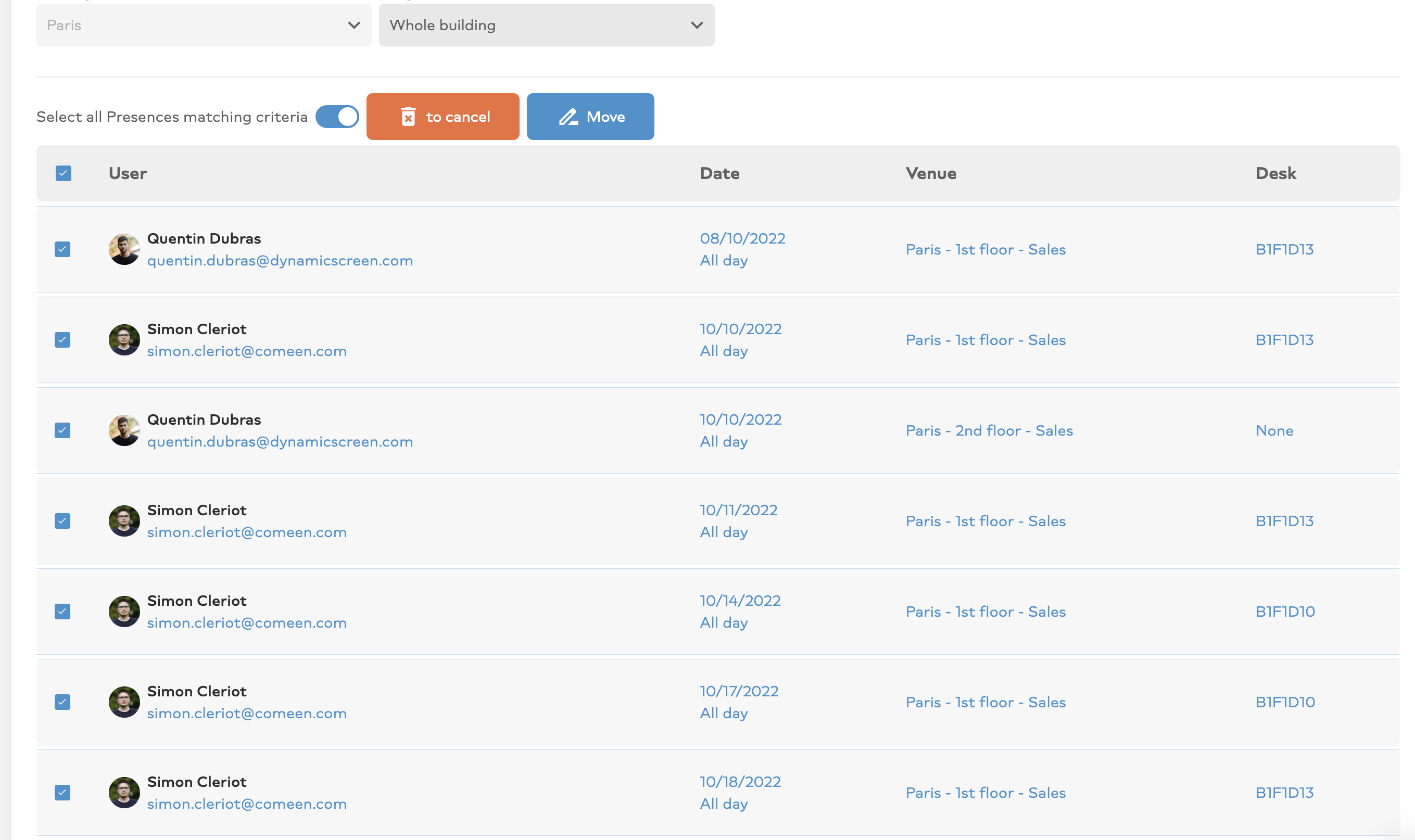
Task: Click Quentin Dubras avatar in 08/10/2022 row
Action: pyautogui.click(x=124, y=249)
